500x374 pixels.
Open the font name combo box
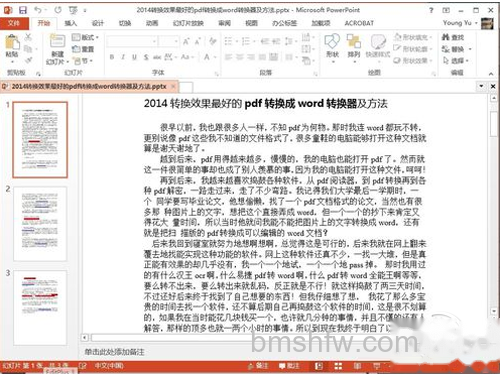pyautogui.click(x=132, y=42)
